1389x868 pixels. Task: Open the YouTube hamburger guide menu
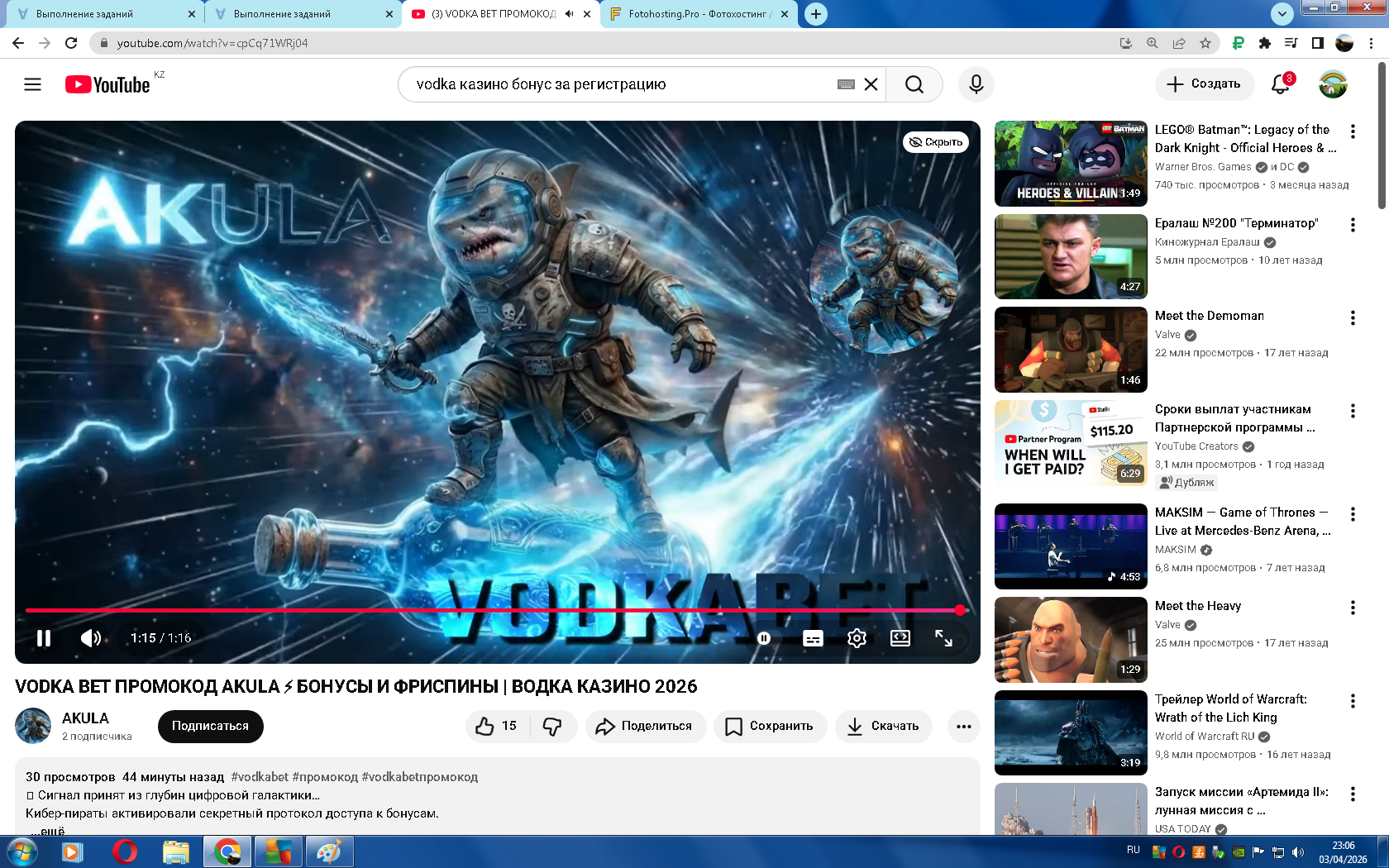pyautogui.click(x=32, y=84)
